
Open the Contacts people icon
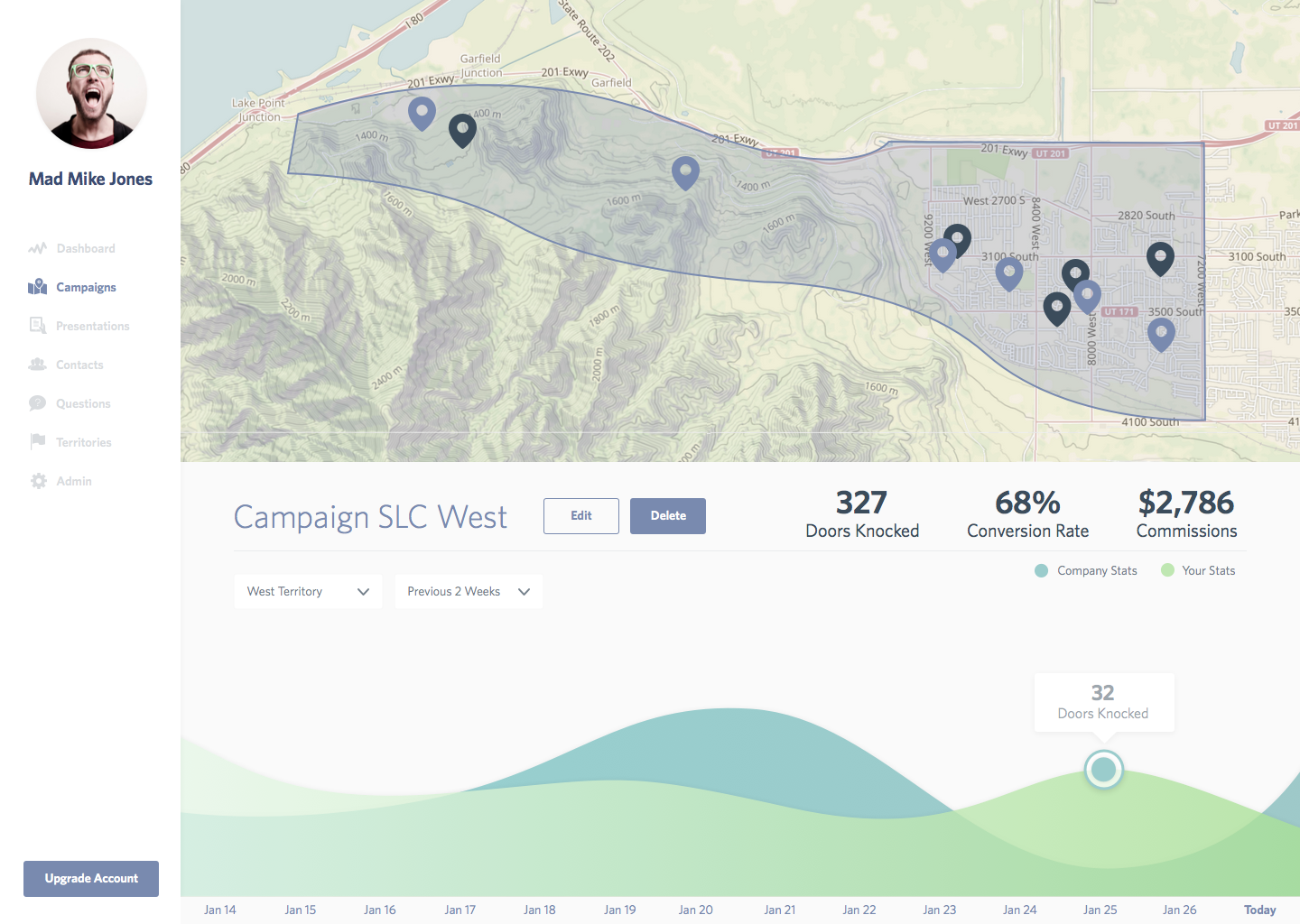37,364
